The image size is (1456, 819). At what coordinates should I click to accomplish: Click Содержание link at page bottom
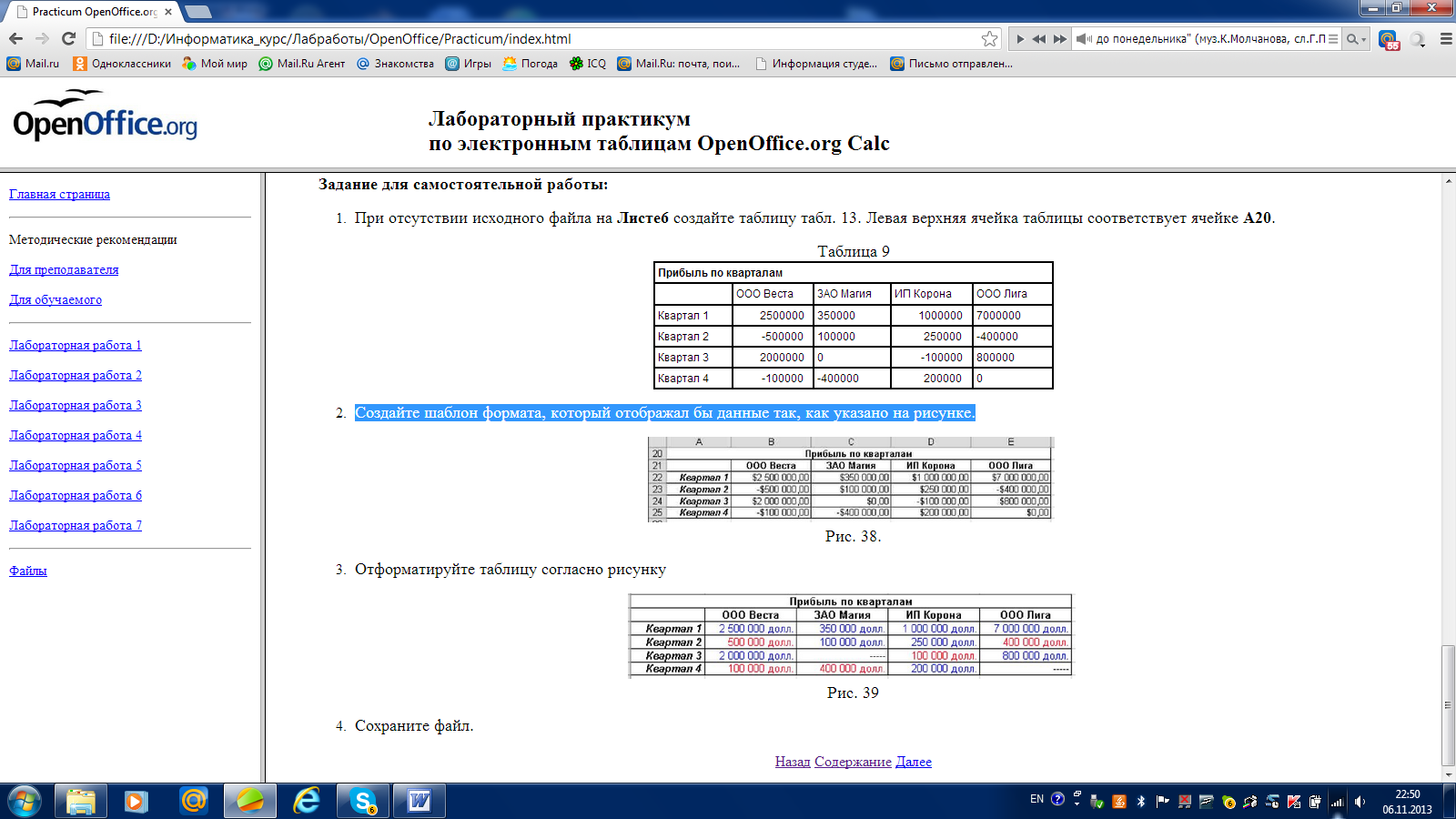tap(853, 762)
